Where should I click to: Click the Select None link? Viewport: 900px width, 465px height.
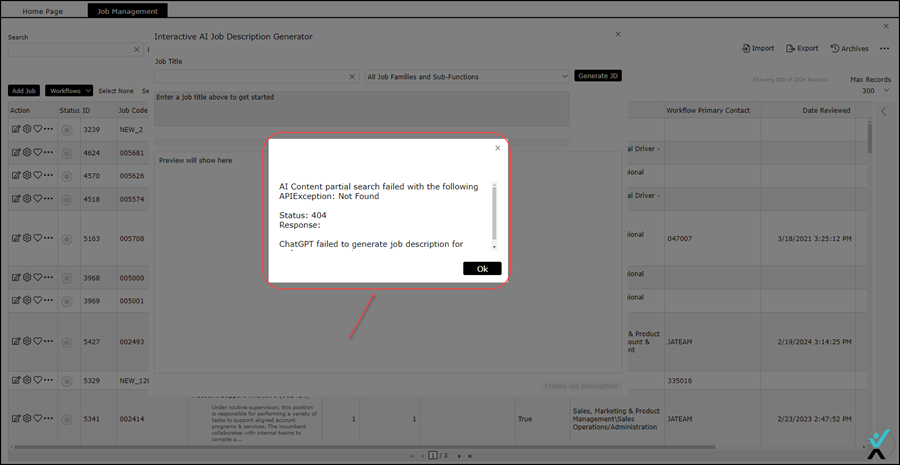(116, 91)
